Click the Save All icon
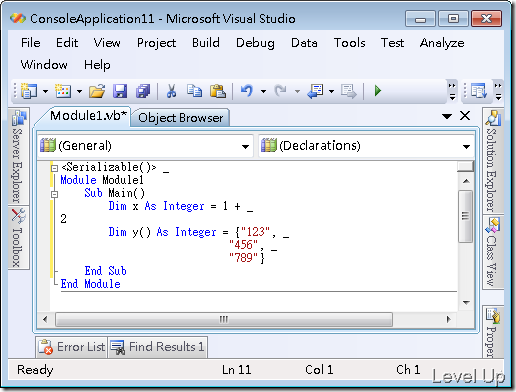Viewport: 516px width, 392px height. coord(143,91)
